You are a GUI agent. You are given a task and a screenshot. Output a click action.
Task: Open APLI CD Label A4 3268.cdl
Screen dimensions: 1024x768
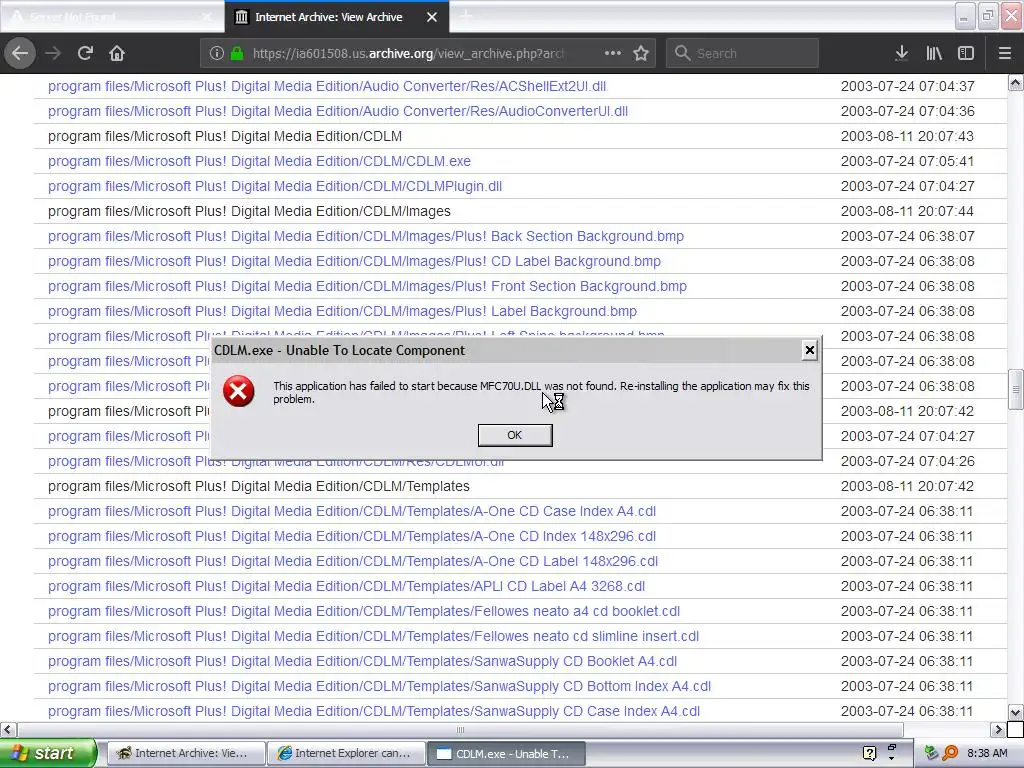pyautogui.click(x=346, y=586)
